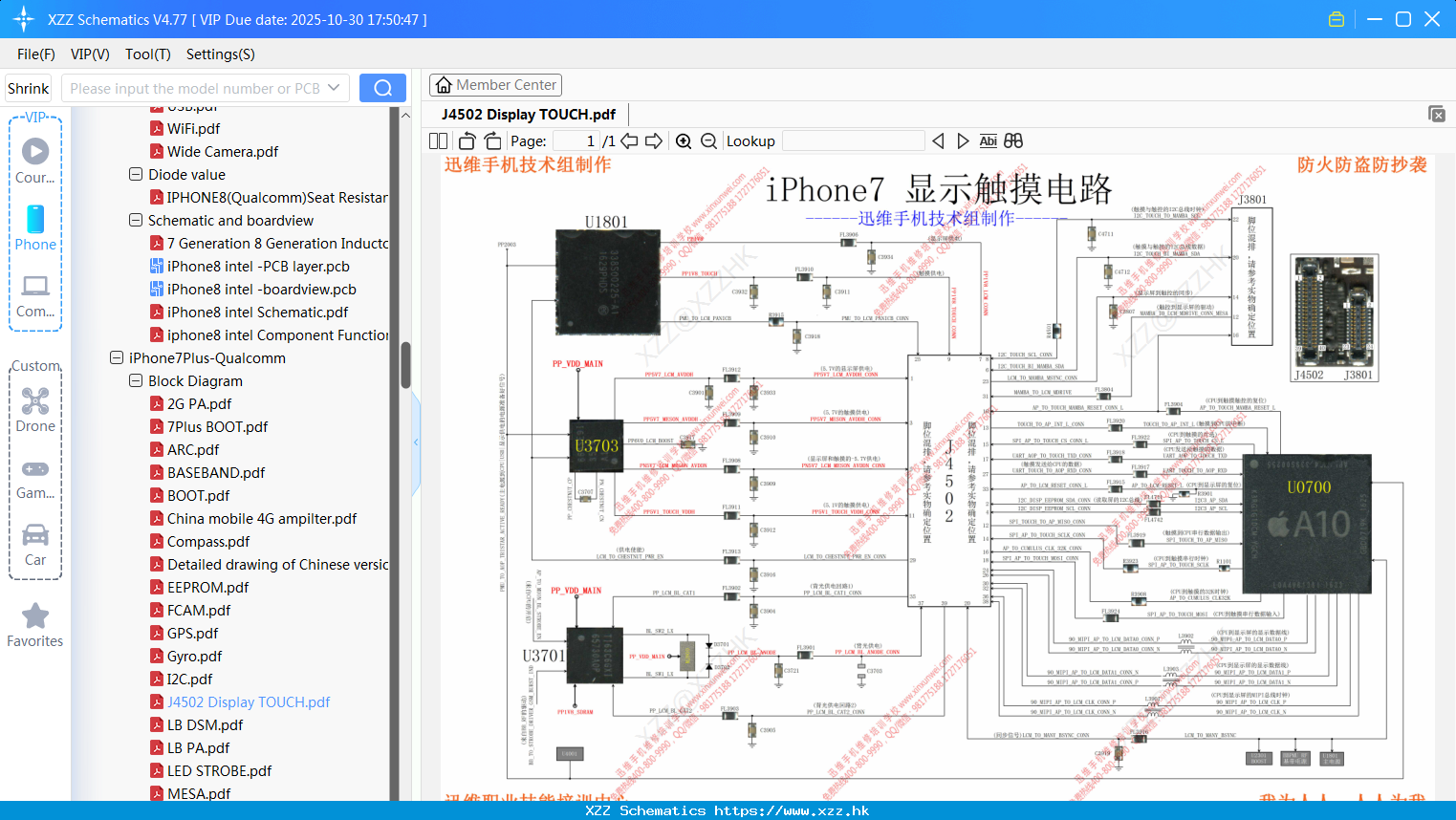Open iPhone8 intel -boardview.pcb
This screenshot has width=1456, height=820.
pyautogui.click(x=261, y=289)
